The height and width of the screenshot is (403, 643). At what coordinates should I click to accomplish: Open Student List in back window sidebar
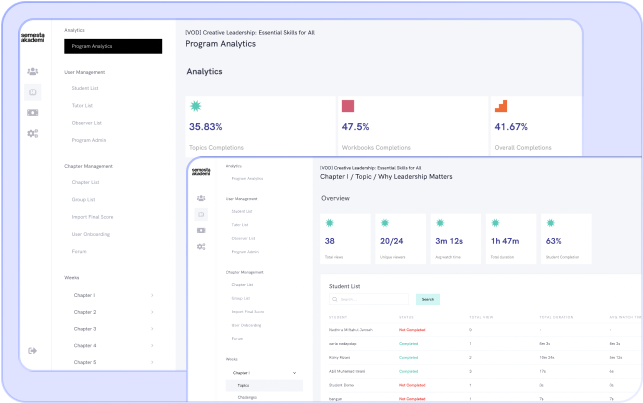tap(85, 88)
